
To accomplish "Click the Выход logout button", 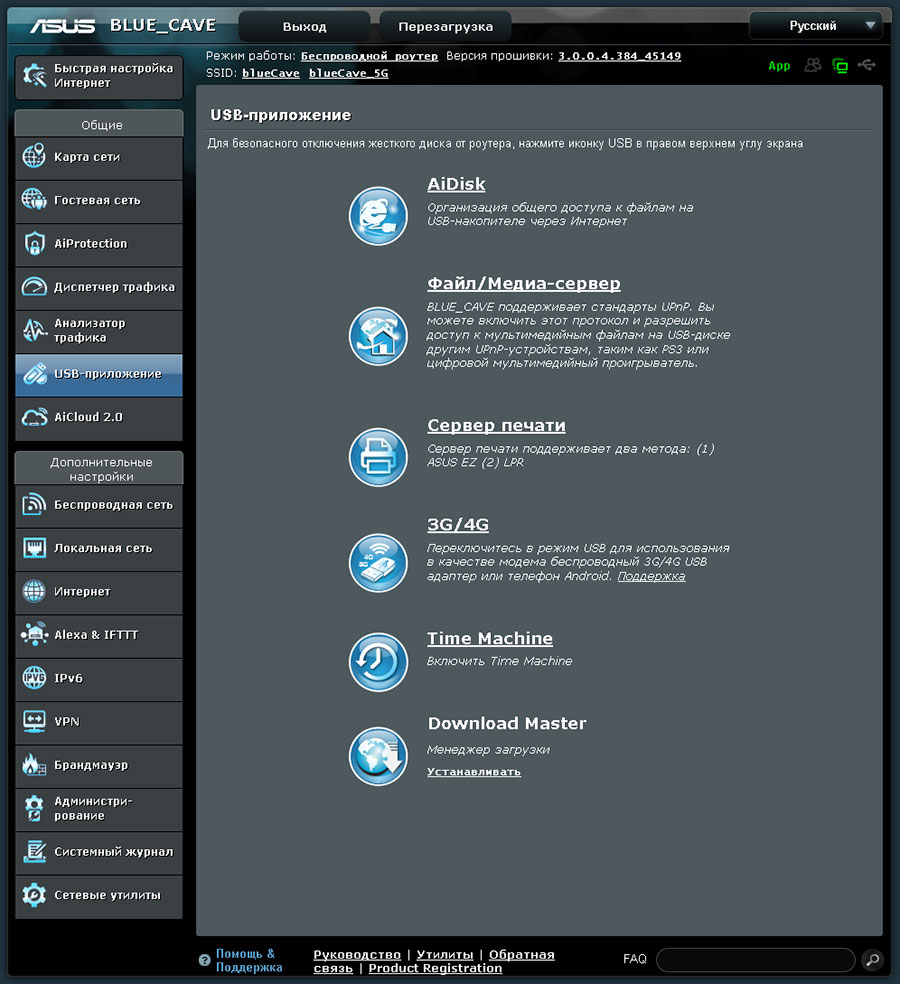I will (304, 26).
